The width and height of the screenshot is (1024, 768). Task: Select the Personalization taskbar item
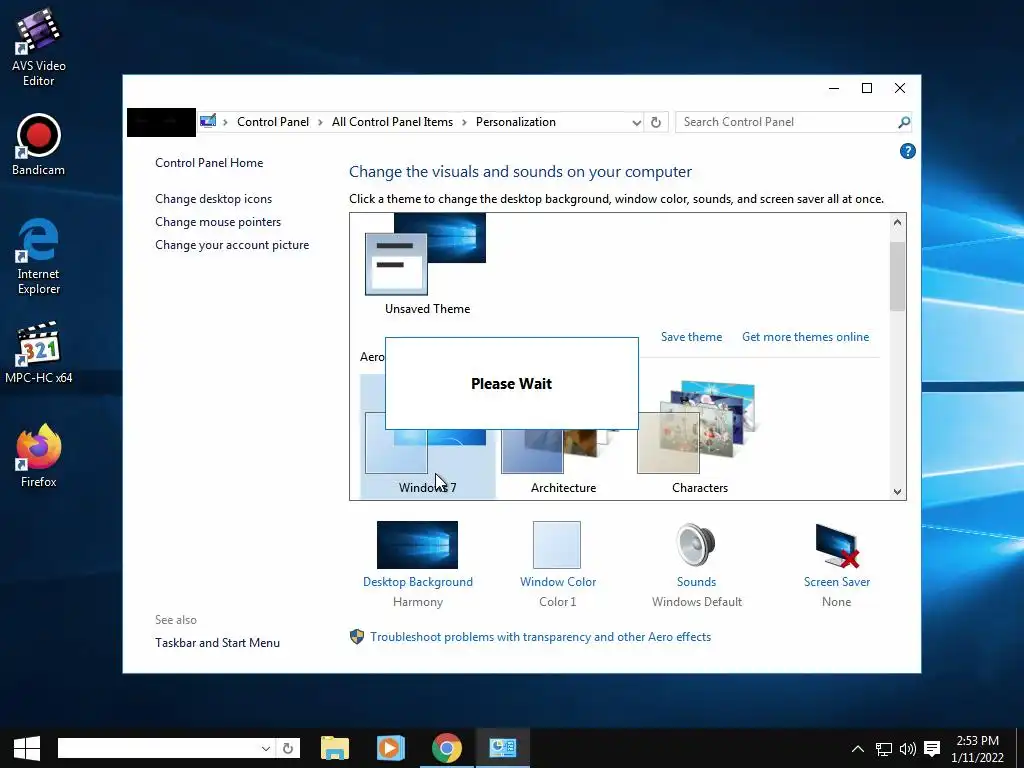click(x=502, y=748)
